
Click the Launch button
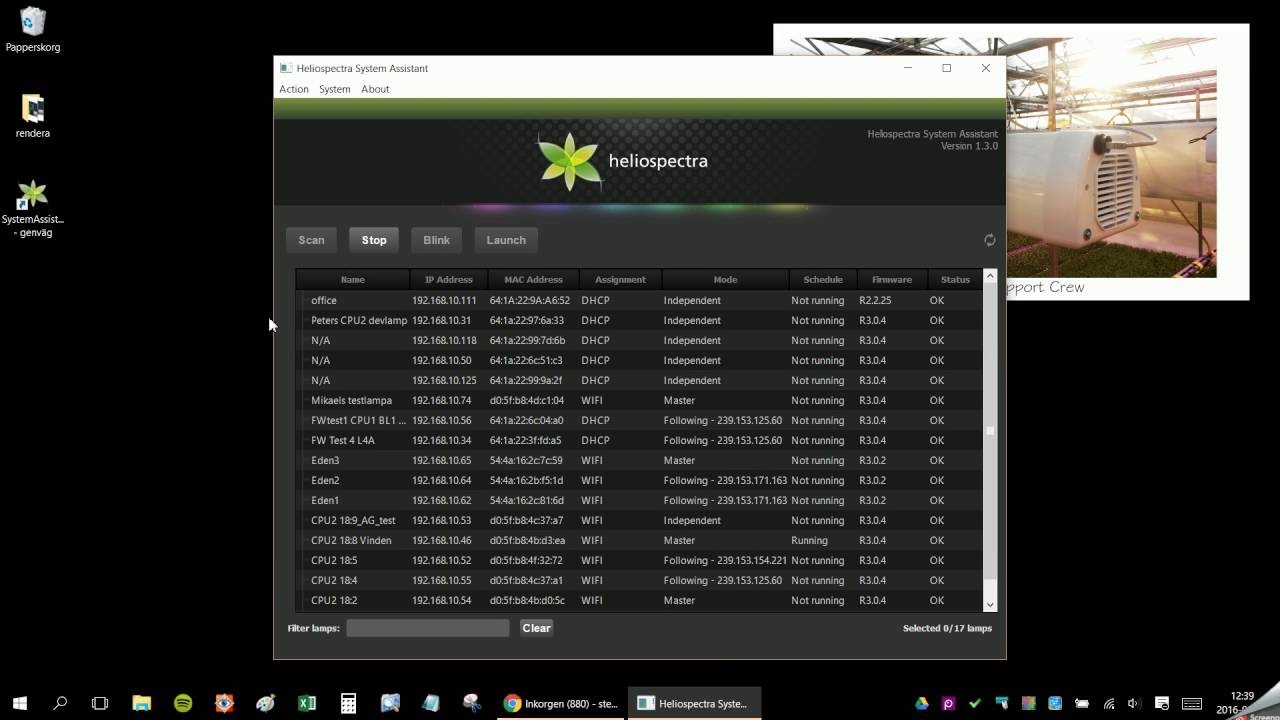point(506,240)
